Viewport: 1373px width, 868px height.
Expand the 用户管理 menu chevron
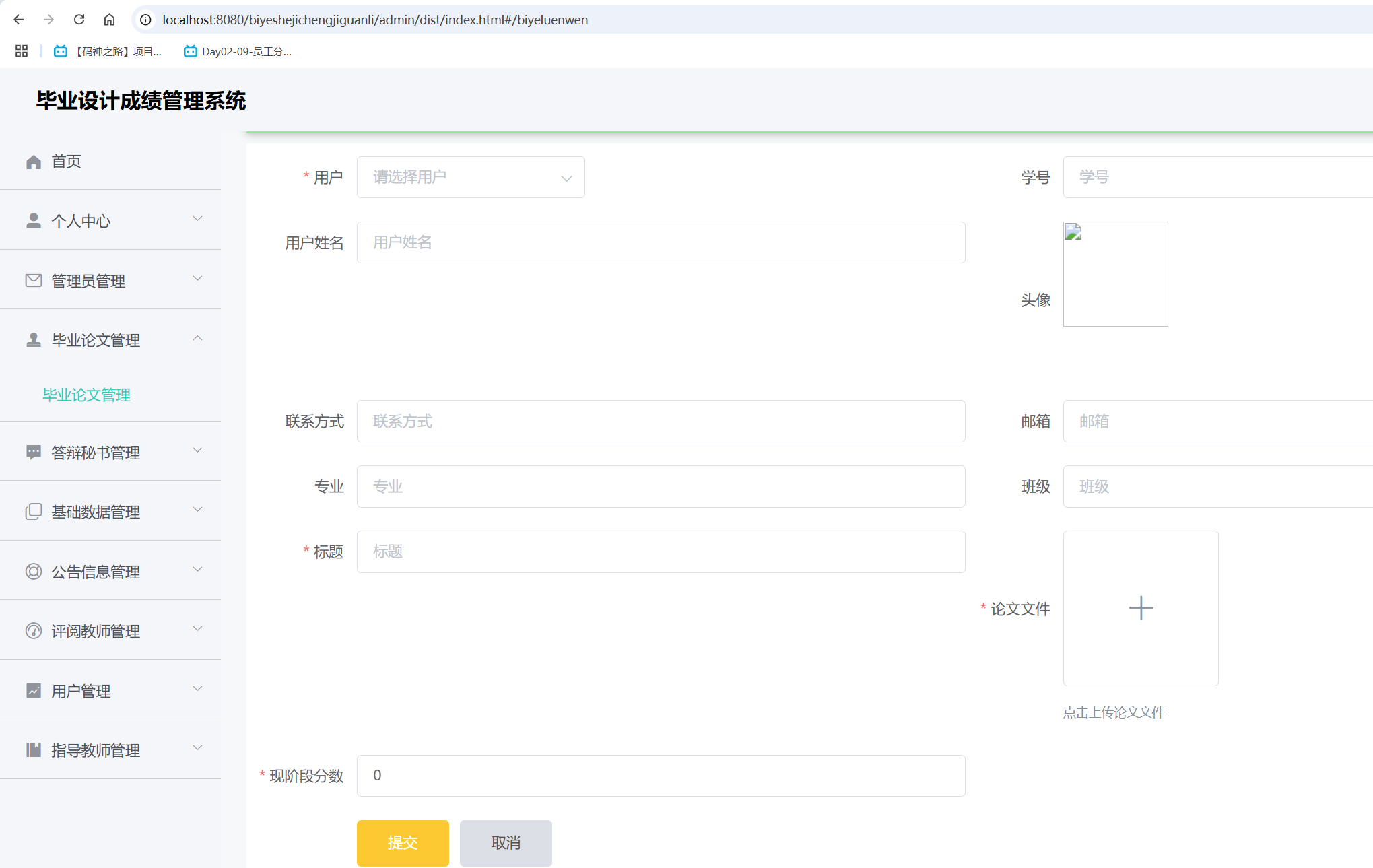(197, 689)
